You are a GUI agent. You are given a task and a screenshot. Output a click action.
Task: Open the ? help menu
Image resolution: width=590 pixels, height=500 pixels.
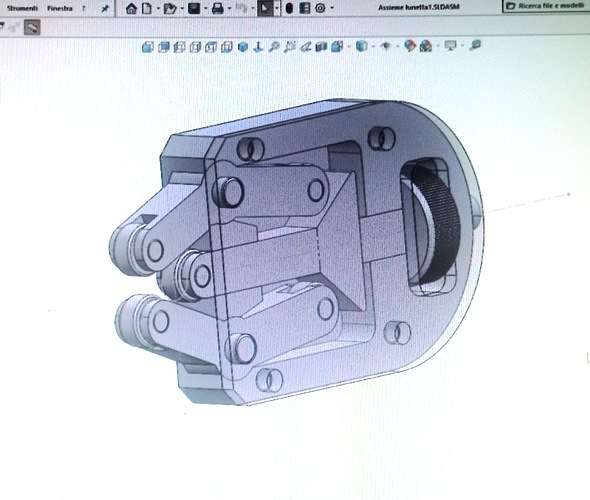pos(84,8)
